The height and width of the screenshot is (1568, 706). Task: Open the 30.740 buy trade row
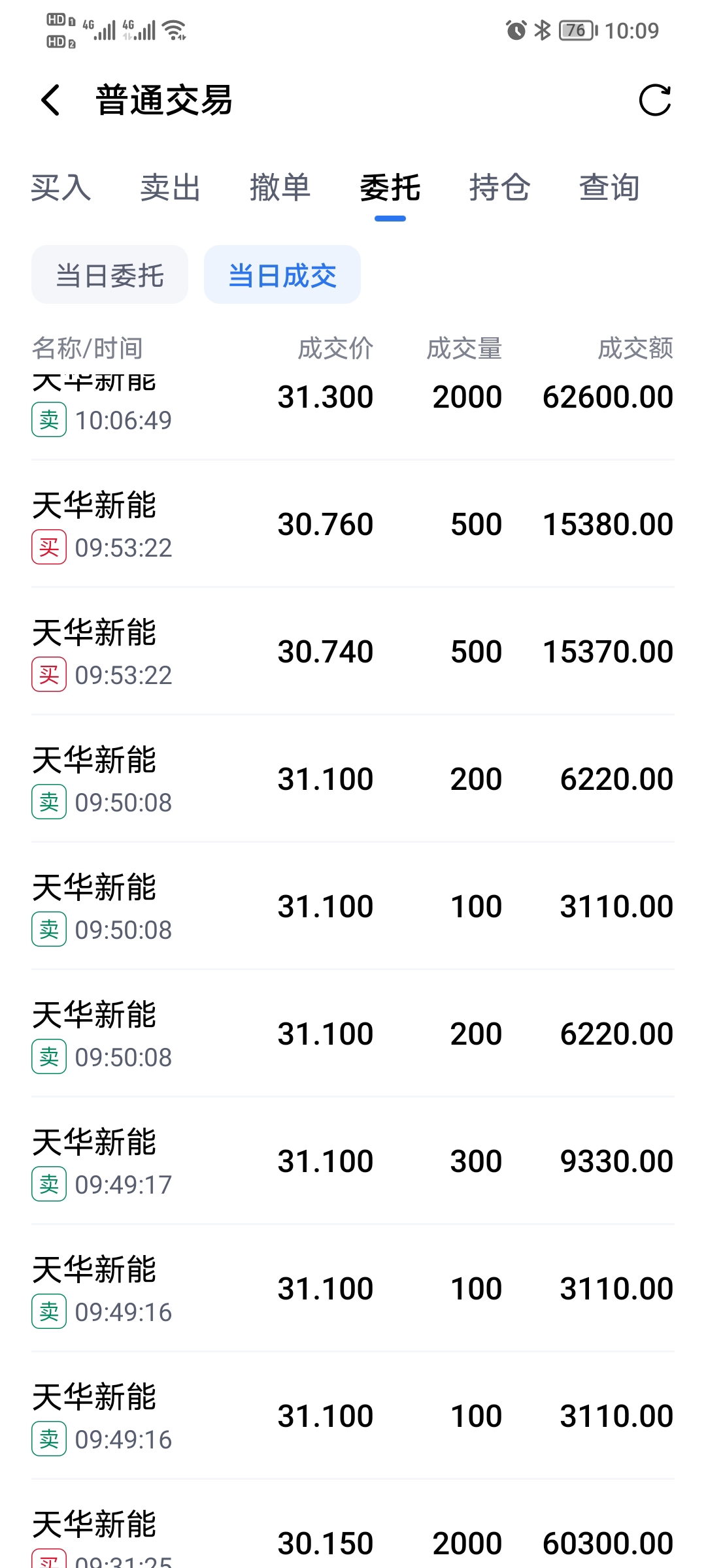click(353, 652)
